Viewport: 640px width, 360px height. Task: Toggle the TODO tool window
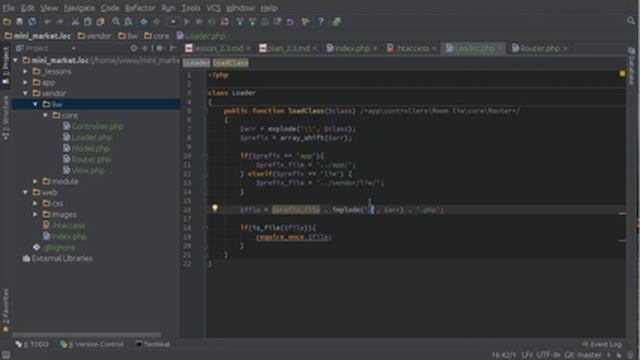pos(32,344)
